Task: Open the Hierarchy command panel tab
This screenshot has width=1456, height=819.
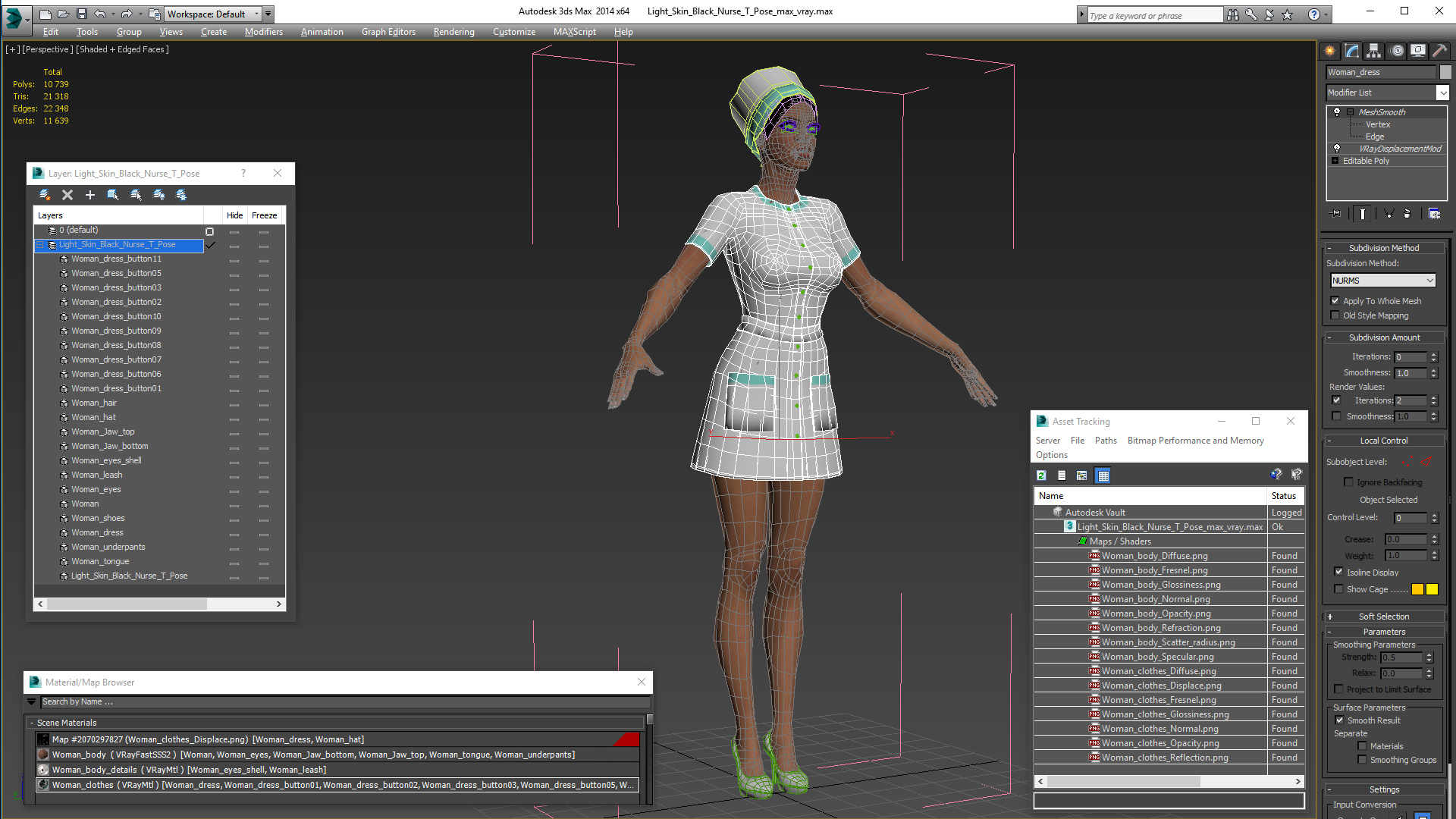Action: pyautogui.click(x=1374, y=51)
